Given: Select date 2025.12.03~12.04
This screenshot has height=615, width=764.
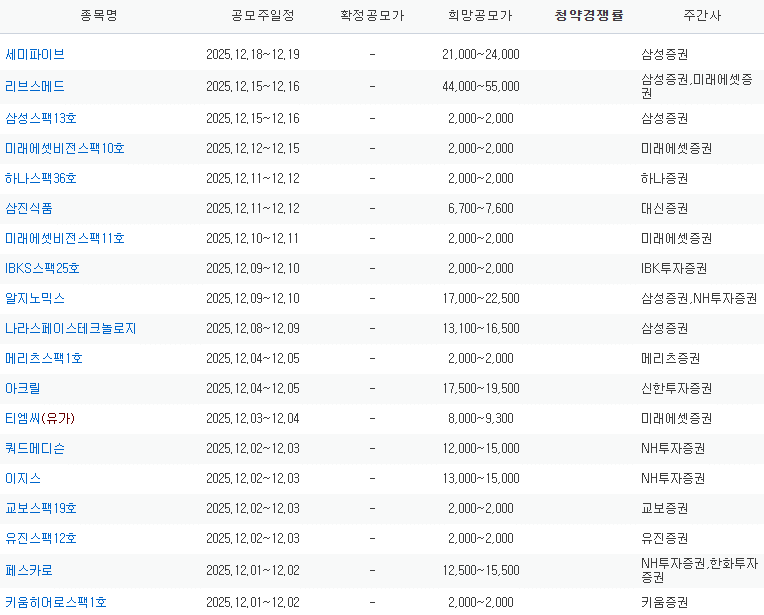Looking at the screenshot, I should (253, 419).
